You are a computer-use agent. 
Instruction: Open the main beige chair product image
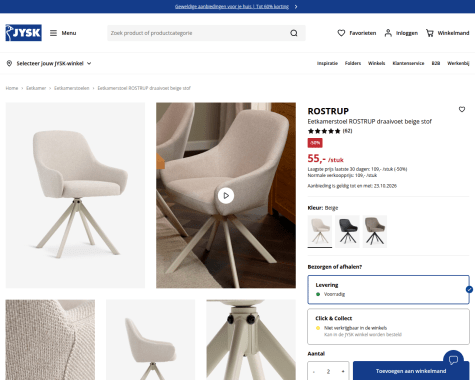point(75,195)
